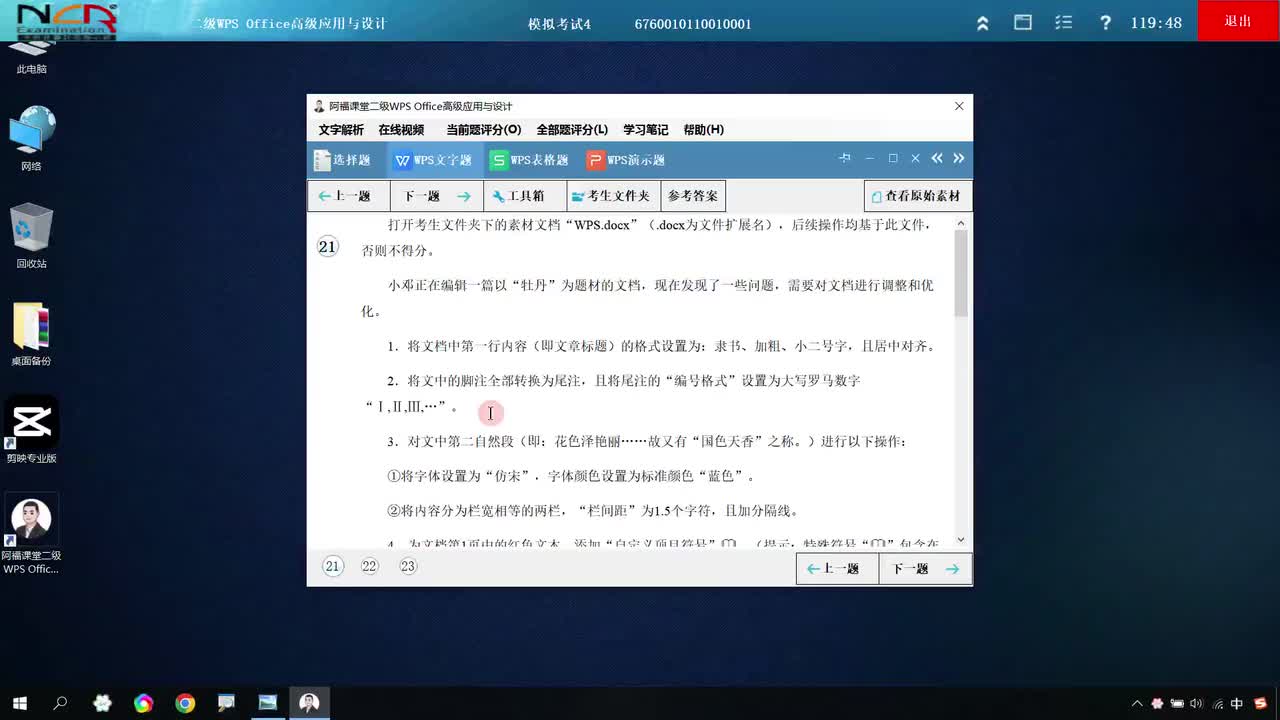Click the top 下一题 toolbar button

[436, 196]
